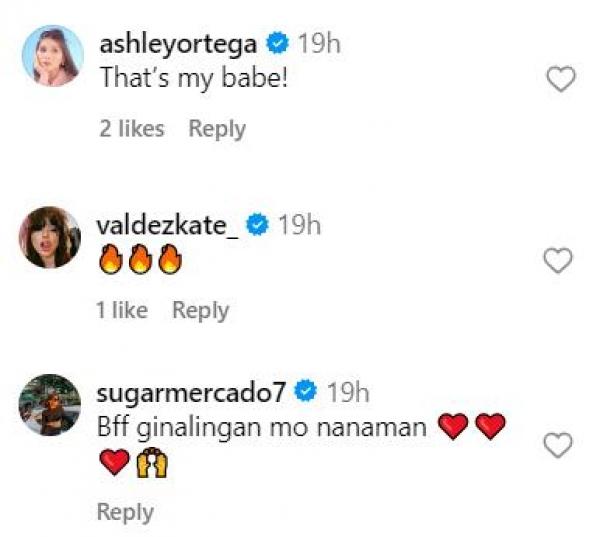
Task: Click the 19h timestamp on ashleyortega's comment
Action: (319, 44)
